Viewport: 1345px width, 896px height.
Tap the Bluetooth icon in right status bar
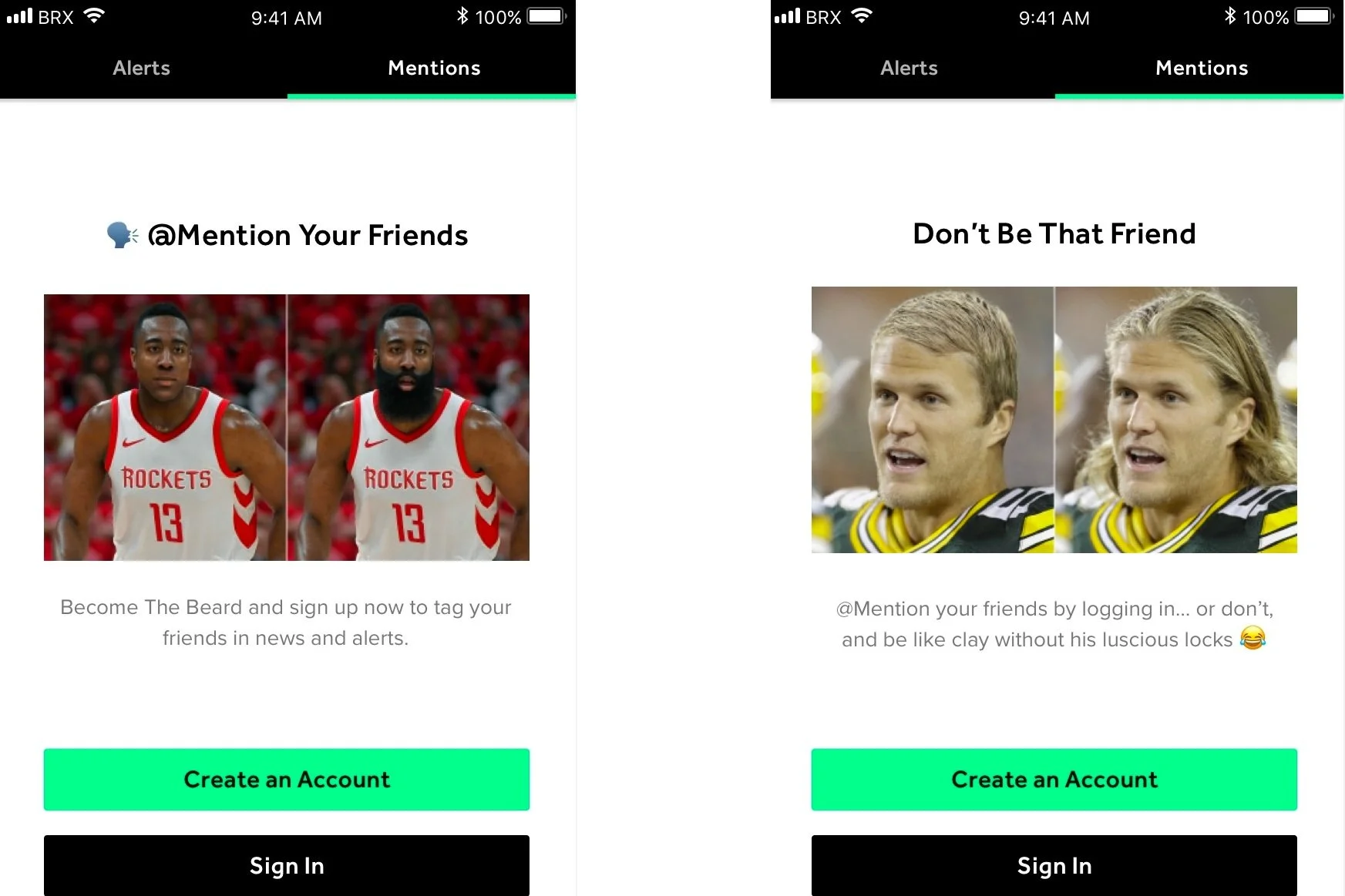[x=1229, y=16]
